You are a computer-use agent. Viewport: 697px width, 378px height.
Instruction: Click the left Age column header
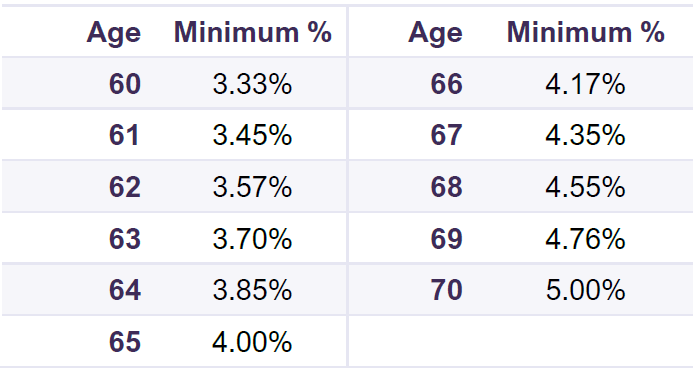point(114,33)
